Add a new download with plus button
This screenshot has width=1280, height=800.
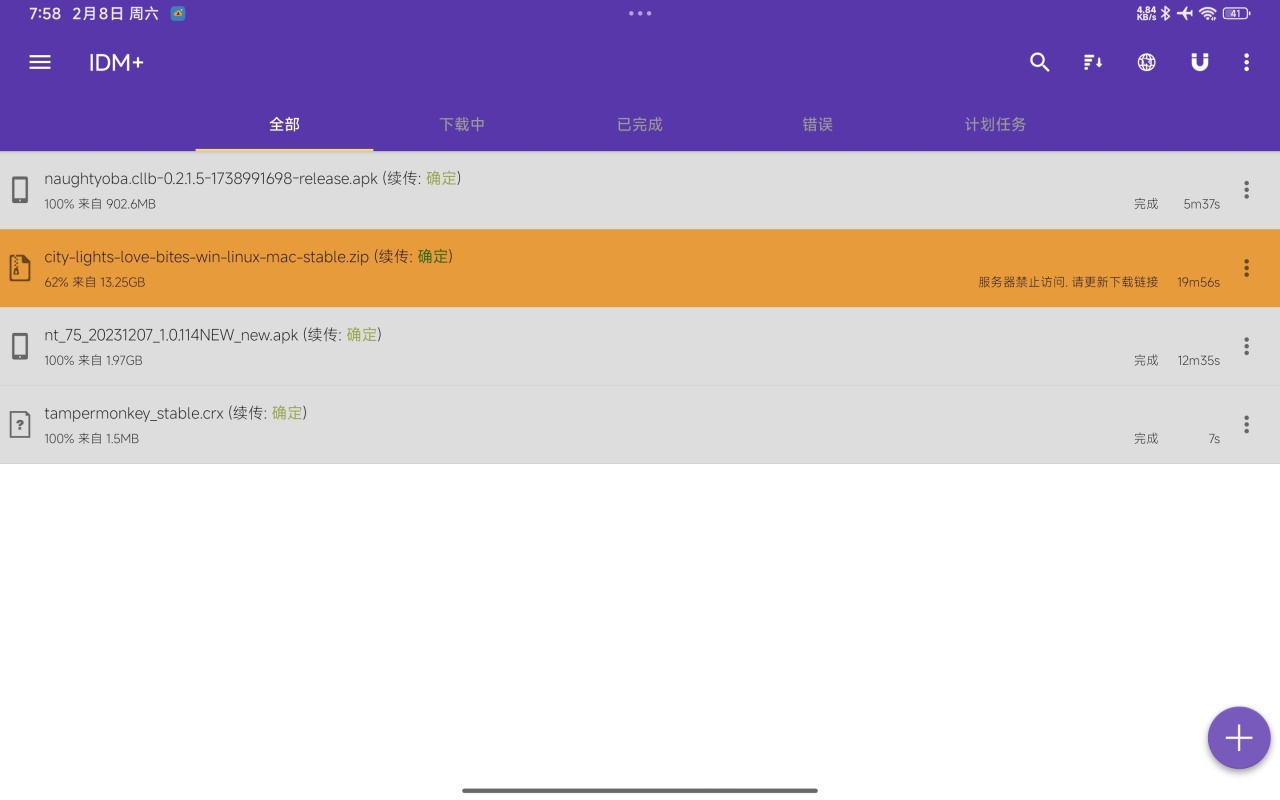(1239, 738)
